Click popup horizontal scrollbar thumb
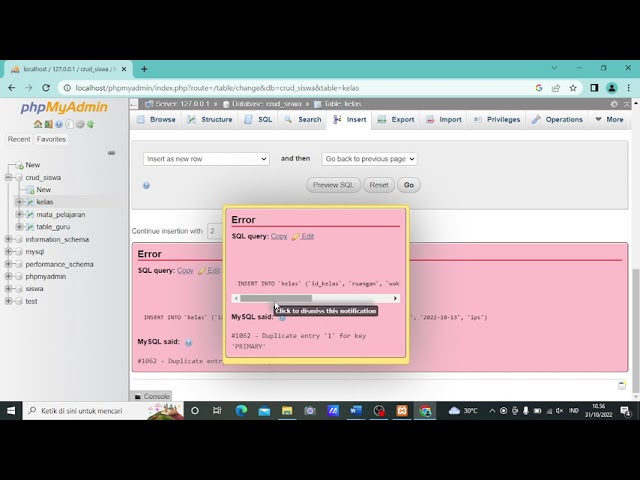The height and width of the screenshot is (480, 640). click(276, 298)
